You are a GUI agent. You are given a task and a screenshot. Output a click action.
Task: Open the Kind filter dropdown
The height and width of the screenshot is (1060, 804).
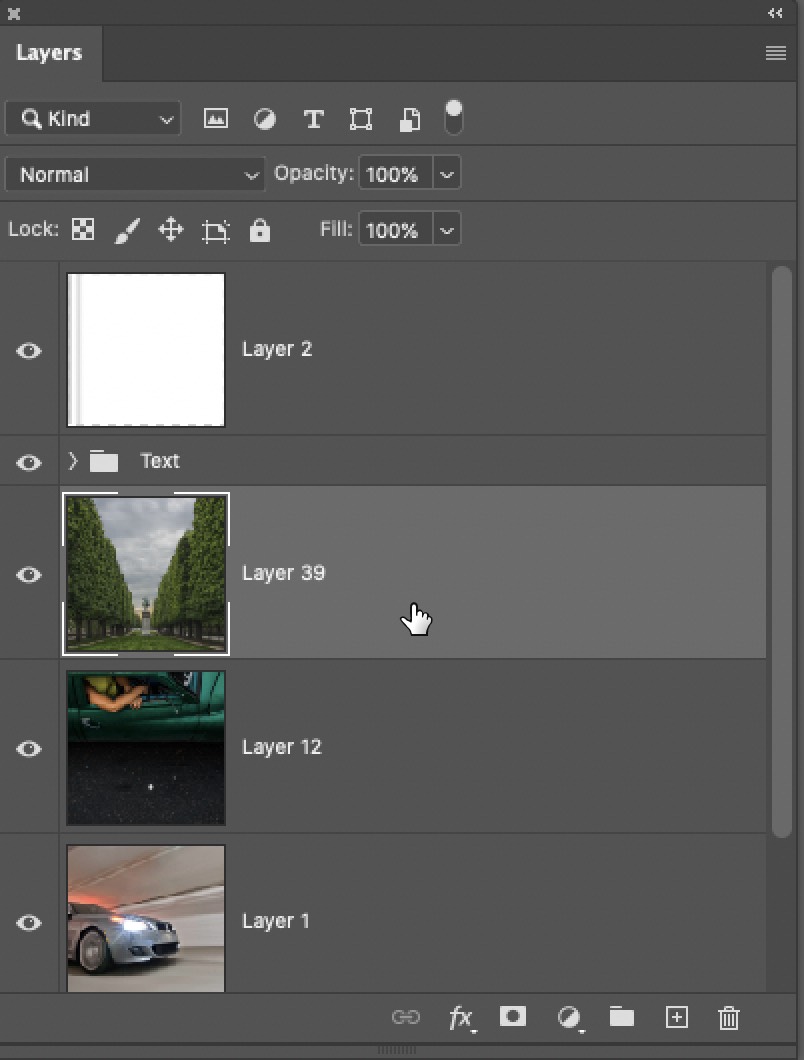point(92,118)
